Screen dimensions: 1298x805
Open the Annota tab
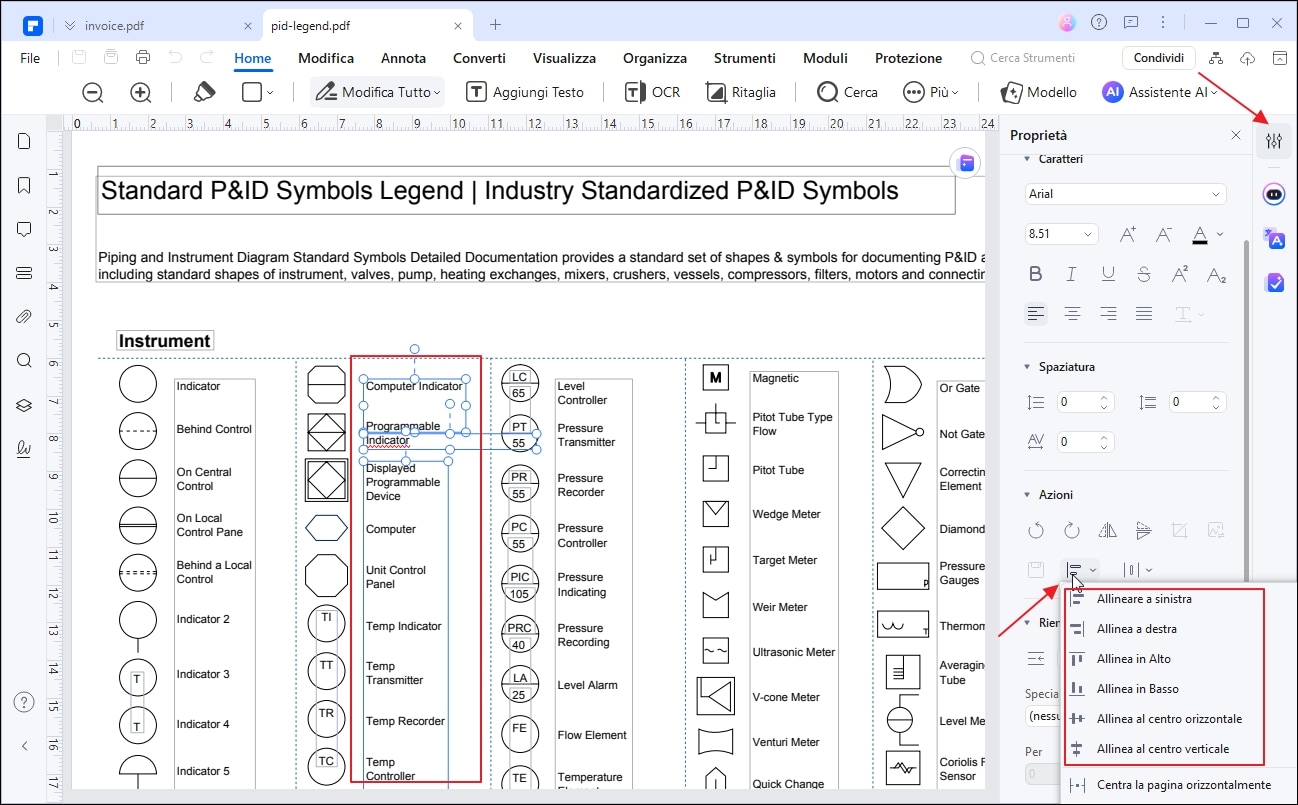point(403,58)
